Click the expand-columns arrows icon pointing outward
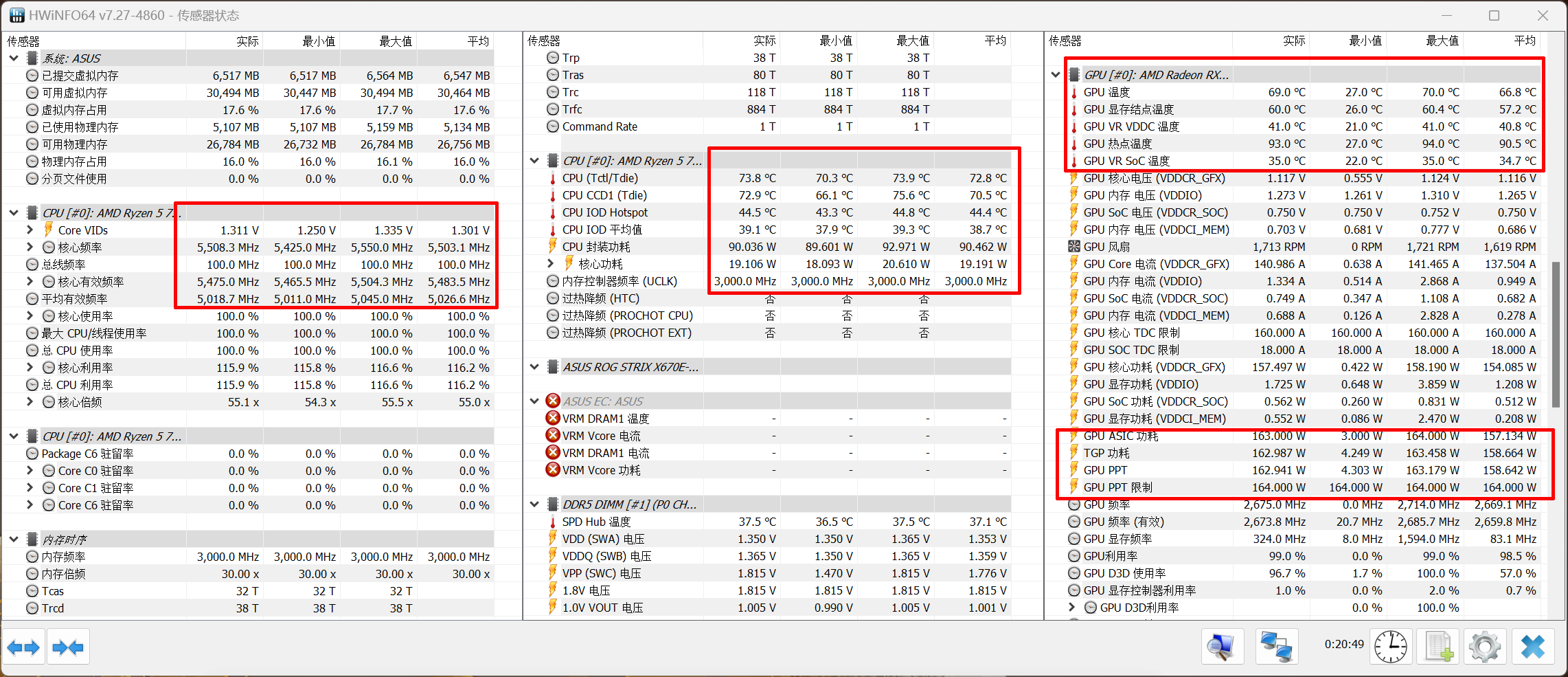Screen dimensions: 1568x677 23,647
